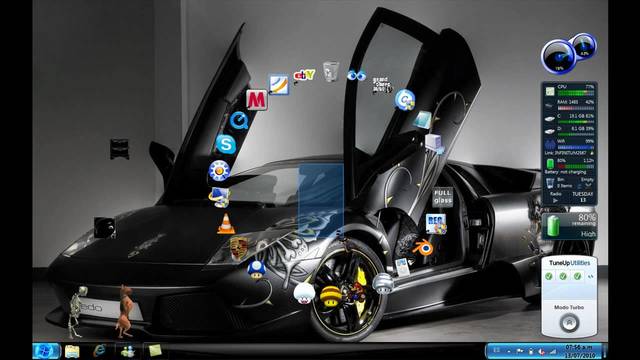This screenshot has height=360, width=640.
Task: Click the small memory meter dial
Action: pos(584,46)
